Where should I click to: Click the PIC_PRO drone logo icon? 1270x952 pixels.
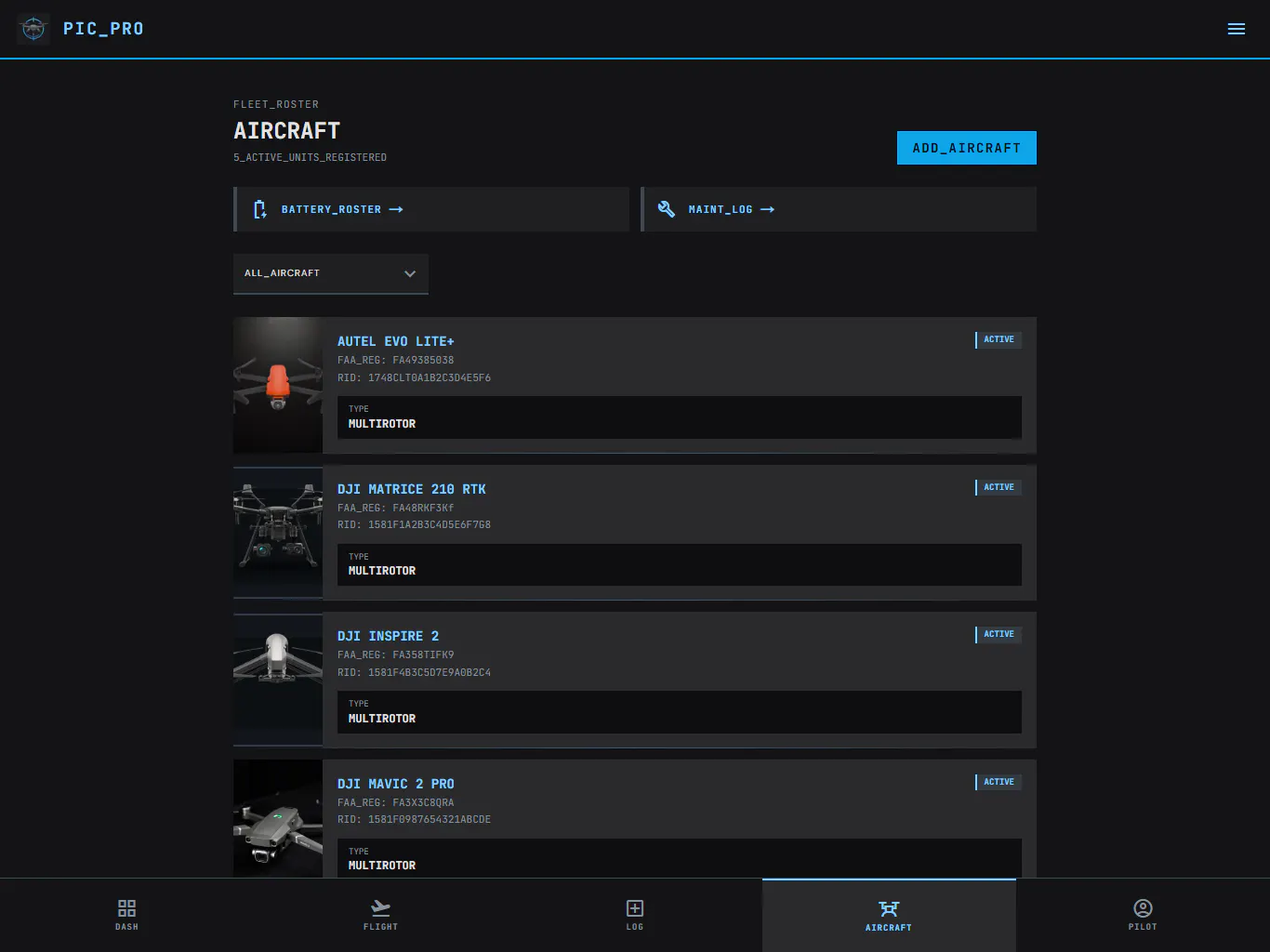[33, 29]
